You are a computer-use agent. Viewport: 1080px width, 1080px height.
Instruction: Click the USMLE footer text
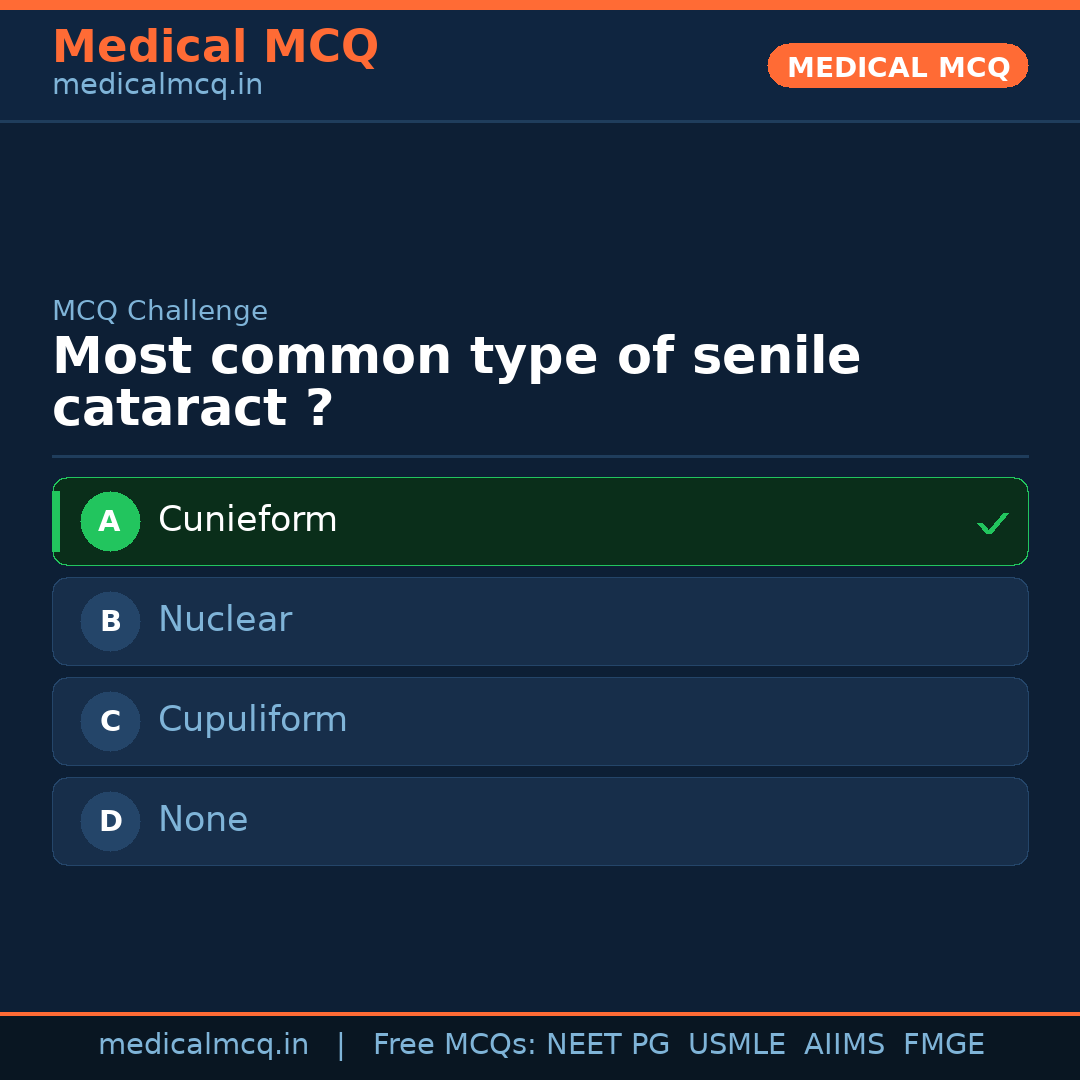pyautogui.click(x=737, y=1045)
